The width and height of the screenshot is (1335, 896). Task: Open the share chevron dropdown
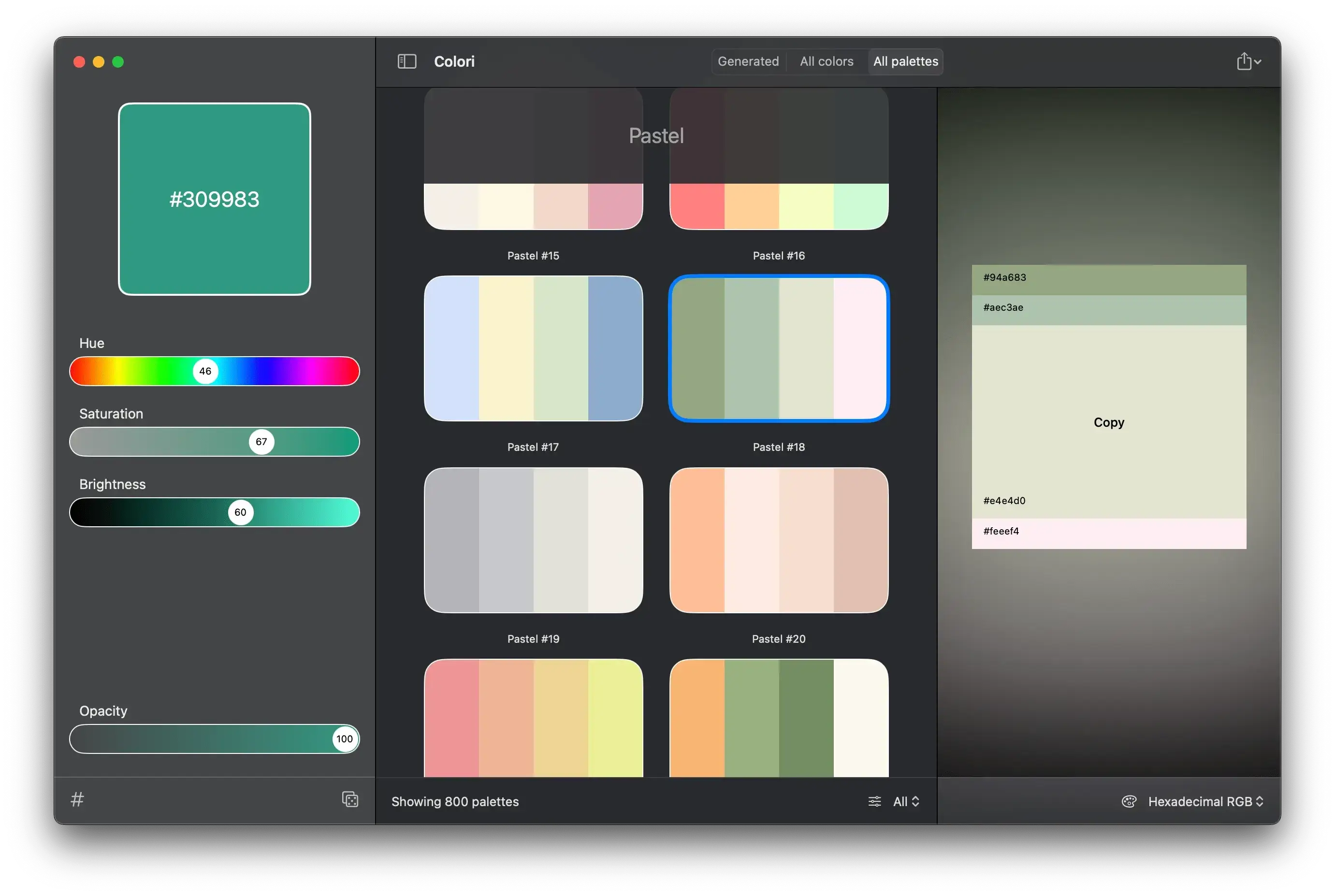coord(1257,62)
